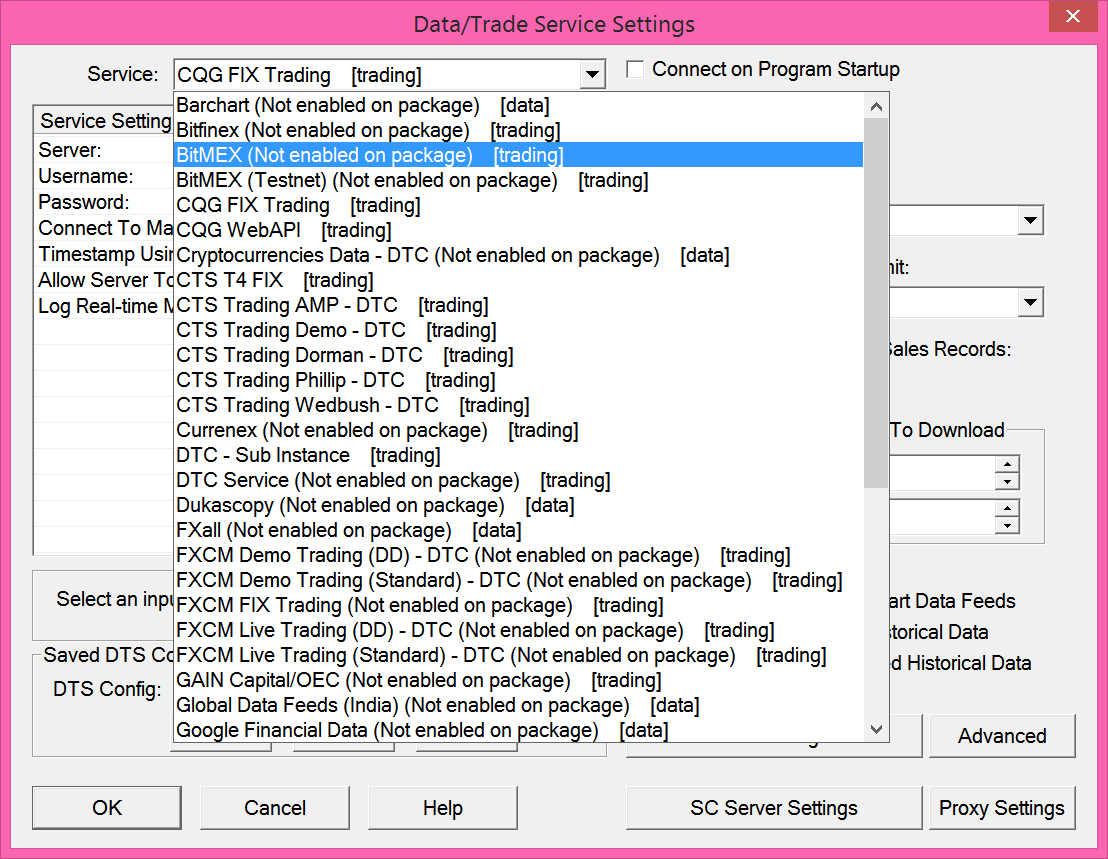Select Dukascopy data service
Screen dimensions: 1108x859
[x=518, y=505]
